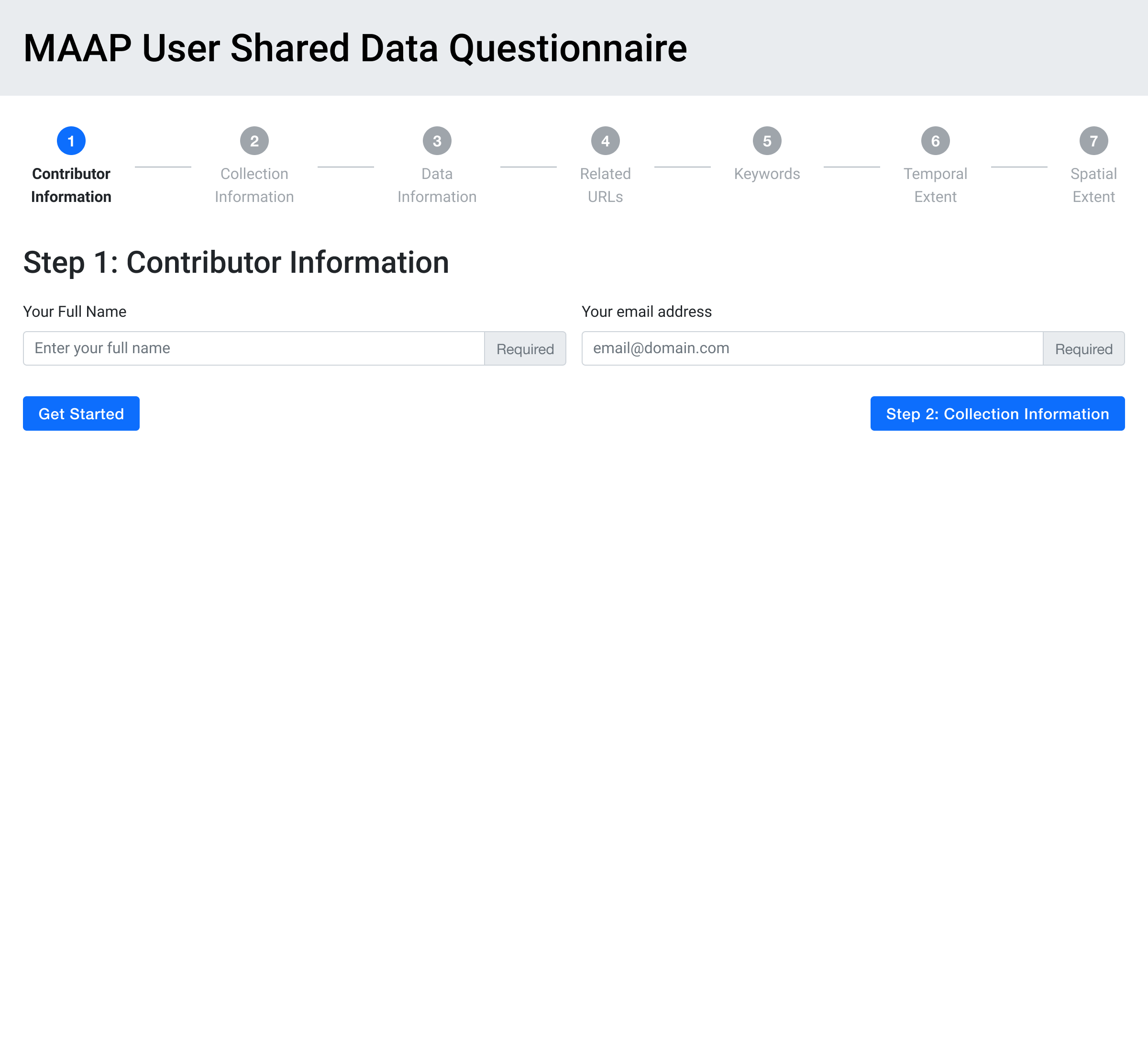Select step 4 Related URLs circle
This screenshot has height=1049, width=1148.
coord(605,141)
